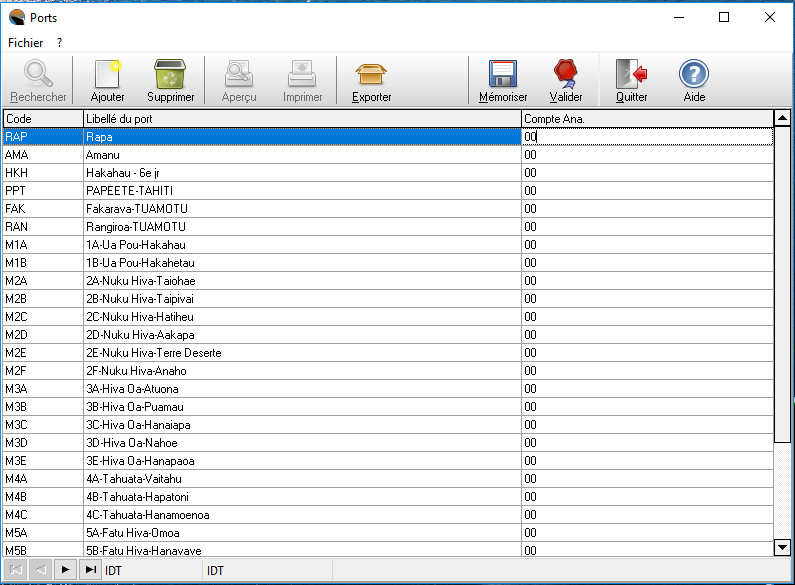Select the PAPEETE-TAHITI port row
The width and height of the screenshot is (795, 585).
click(x=300, y=191)
